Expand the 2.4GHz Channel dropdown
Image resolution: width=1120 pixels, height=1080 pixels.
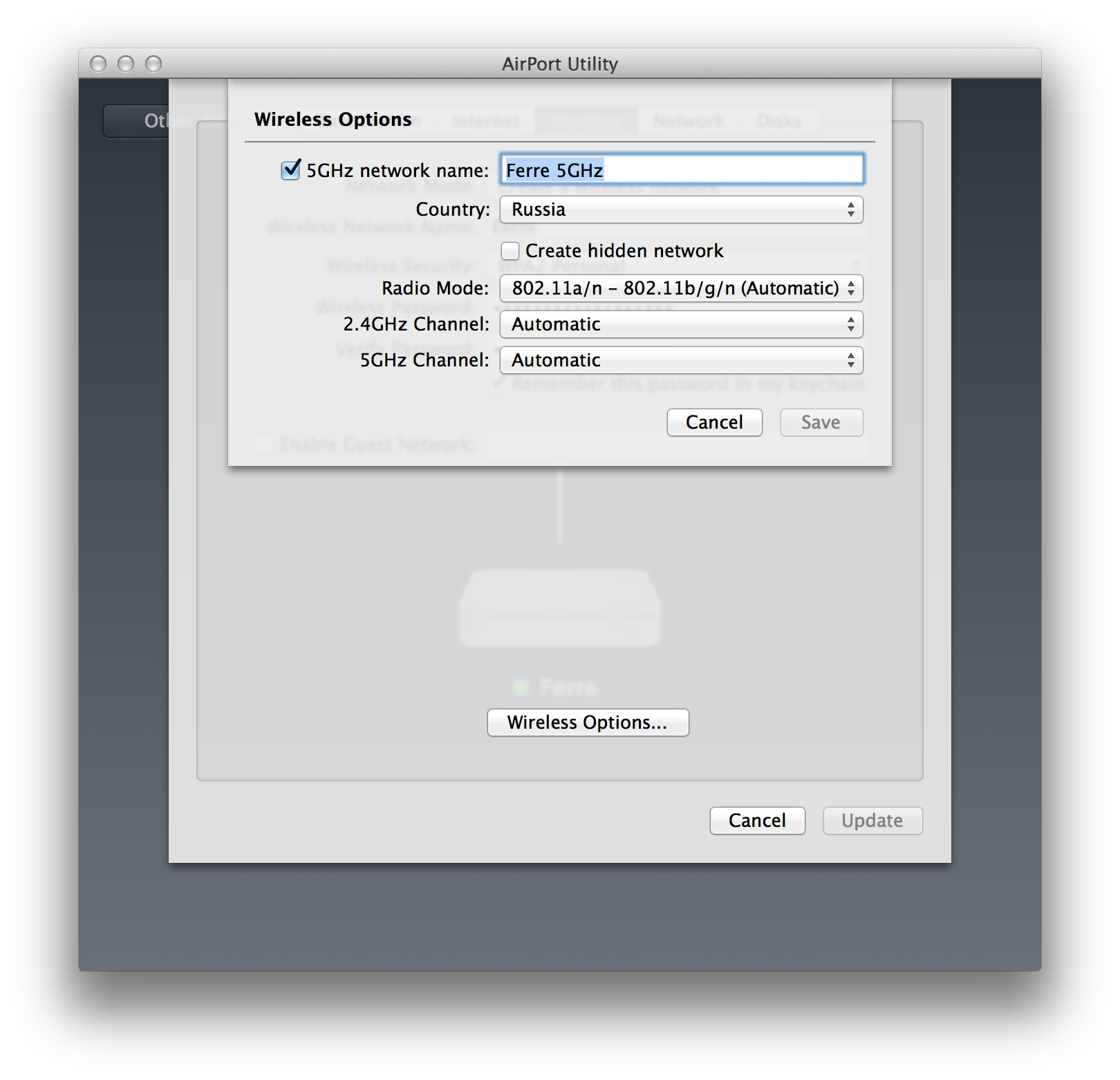[x=682, y=324]
